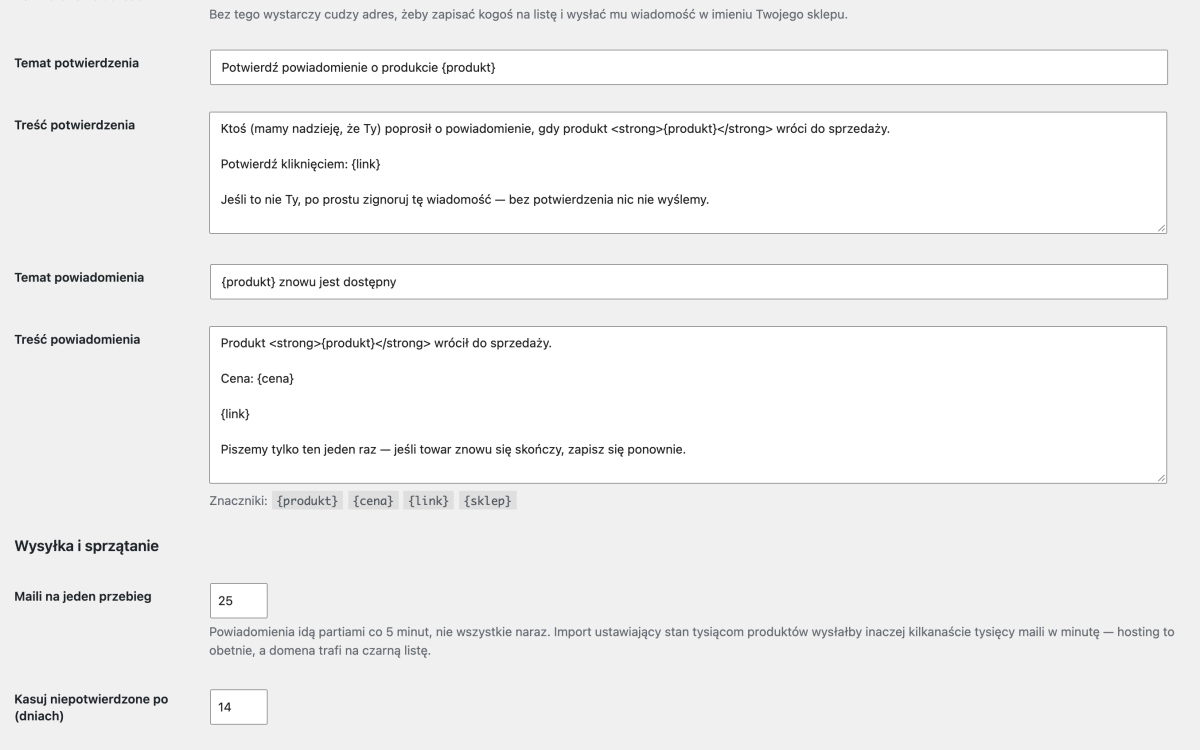Place cursor on the "Cena: {cena}" line
Screen dimensions: 1200x750
click(258, 380)
